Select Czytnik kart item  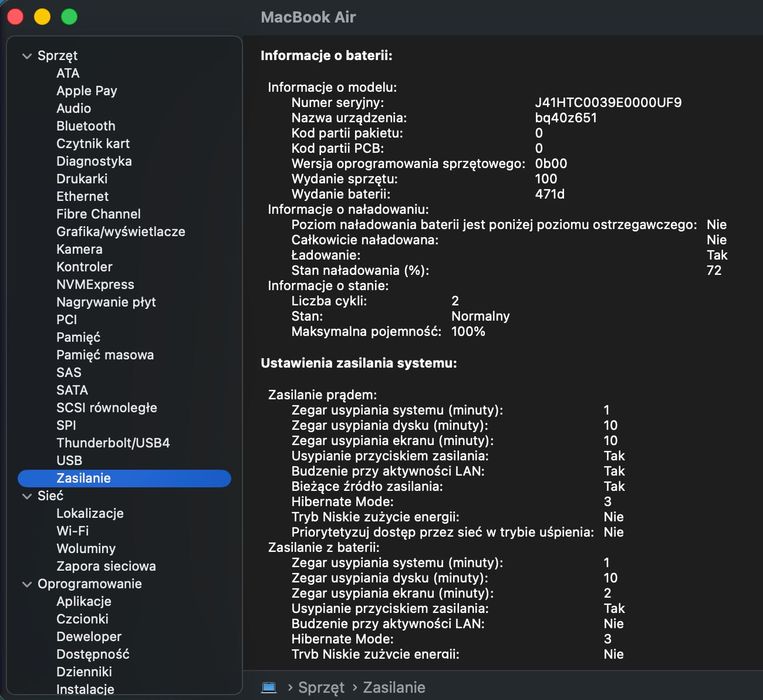tap(93, 144)
